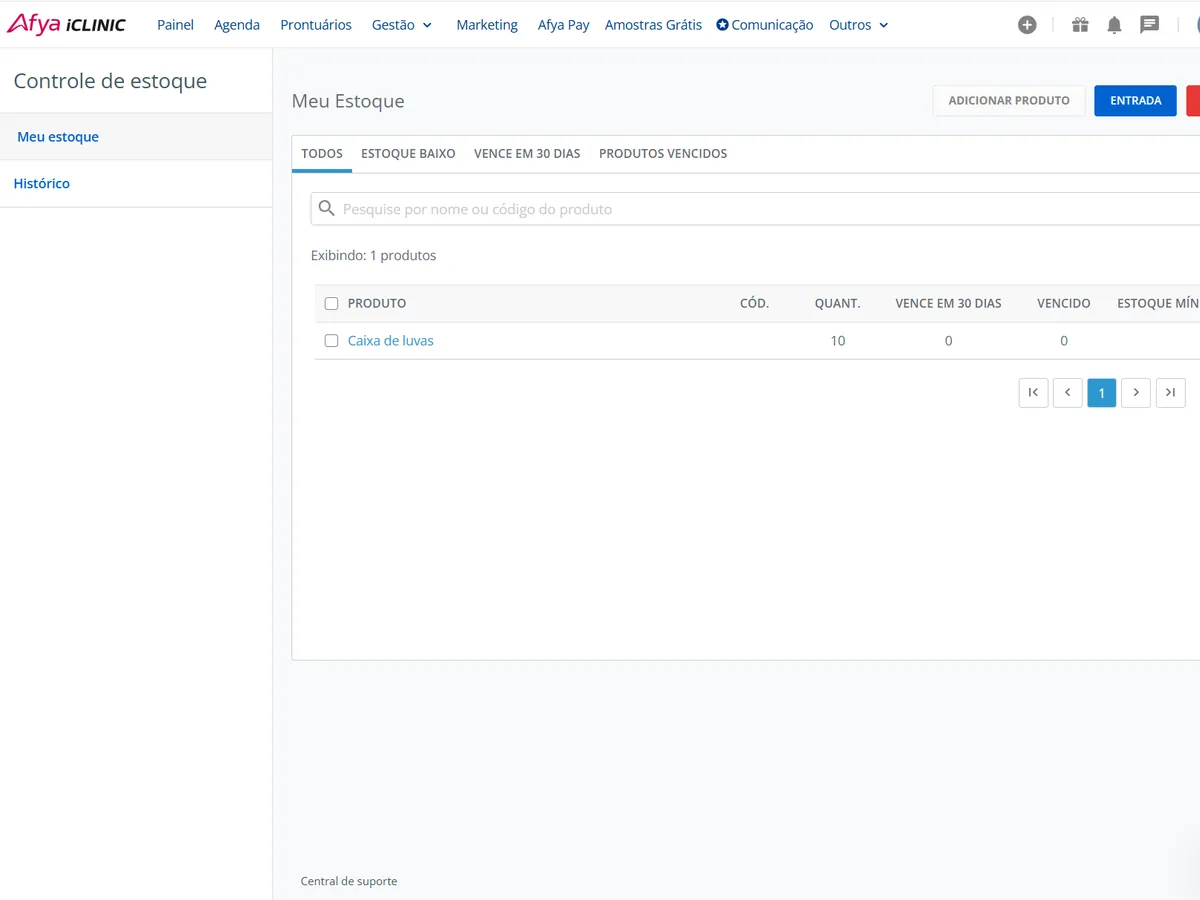Click the quantity value 10
This screenshot has height=900, width=1200.
pyautogui.click(x=838, y=341)
